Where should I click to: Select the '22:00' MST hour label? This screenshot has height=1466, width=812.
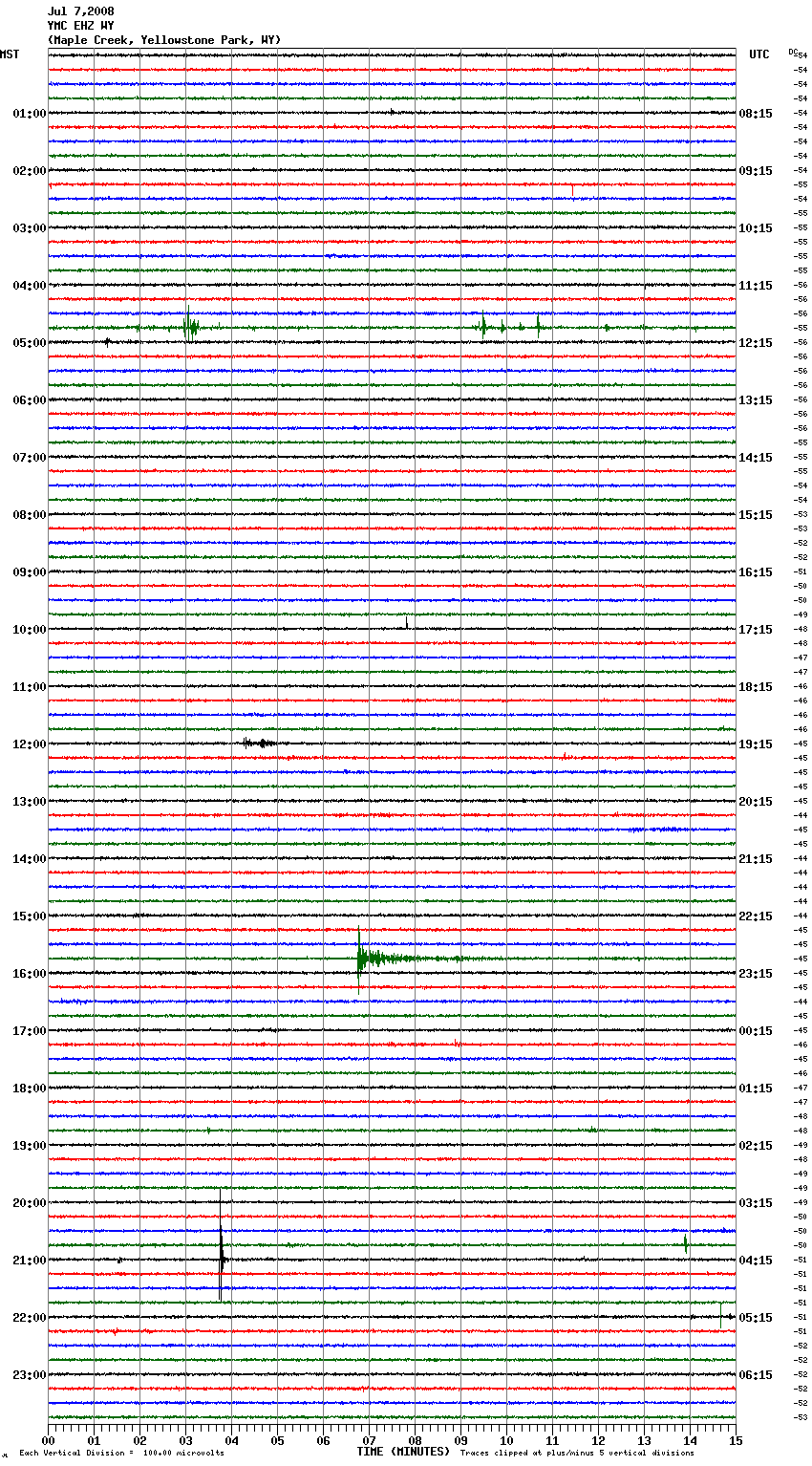(x=30, y=1318)
